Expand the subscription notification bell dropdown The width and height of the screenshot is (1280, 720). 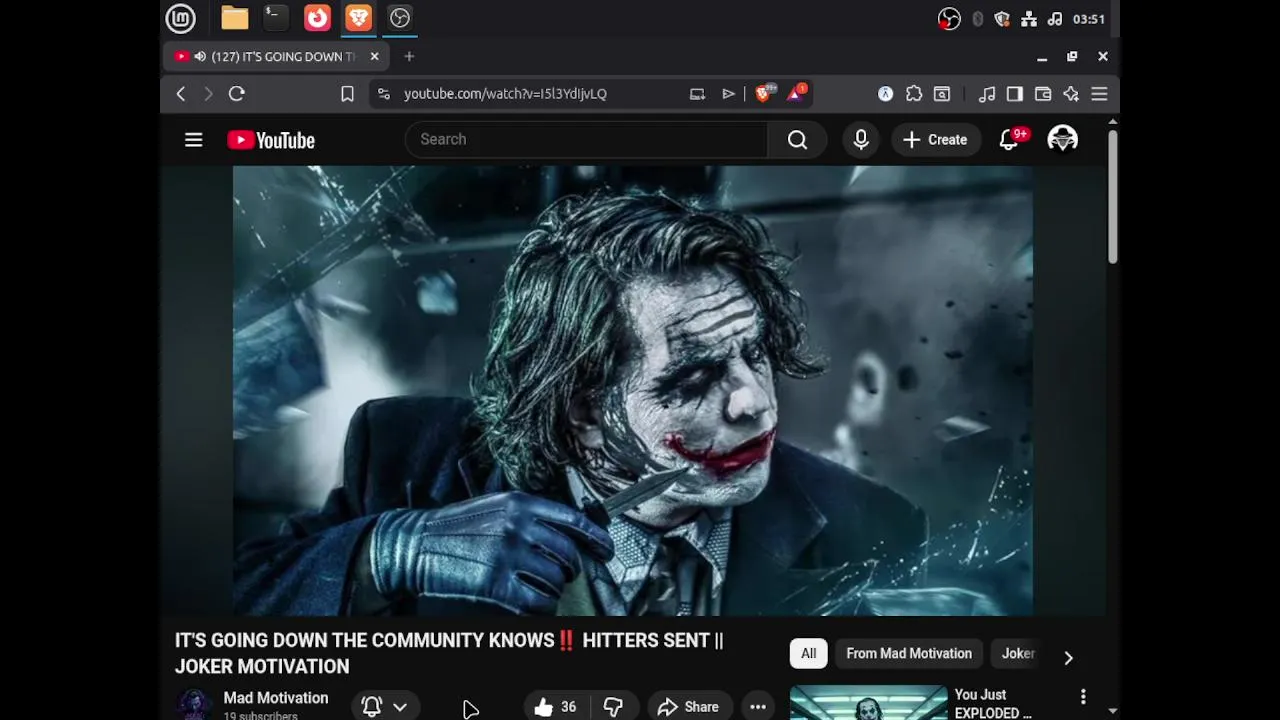[x=384, y=706]
